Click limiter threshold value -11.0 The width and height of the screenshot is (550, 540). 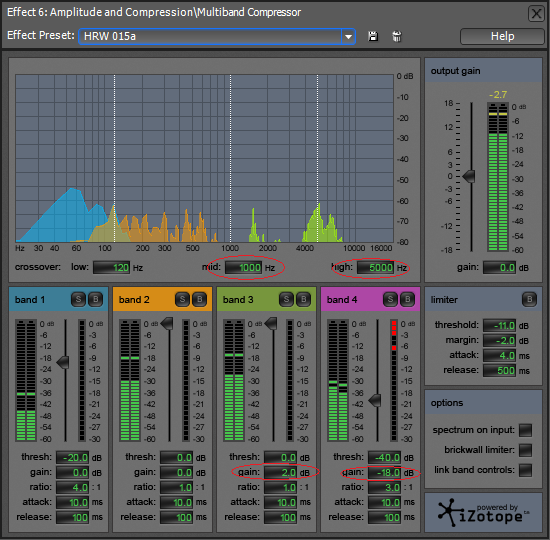tap(499, 326)
